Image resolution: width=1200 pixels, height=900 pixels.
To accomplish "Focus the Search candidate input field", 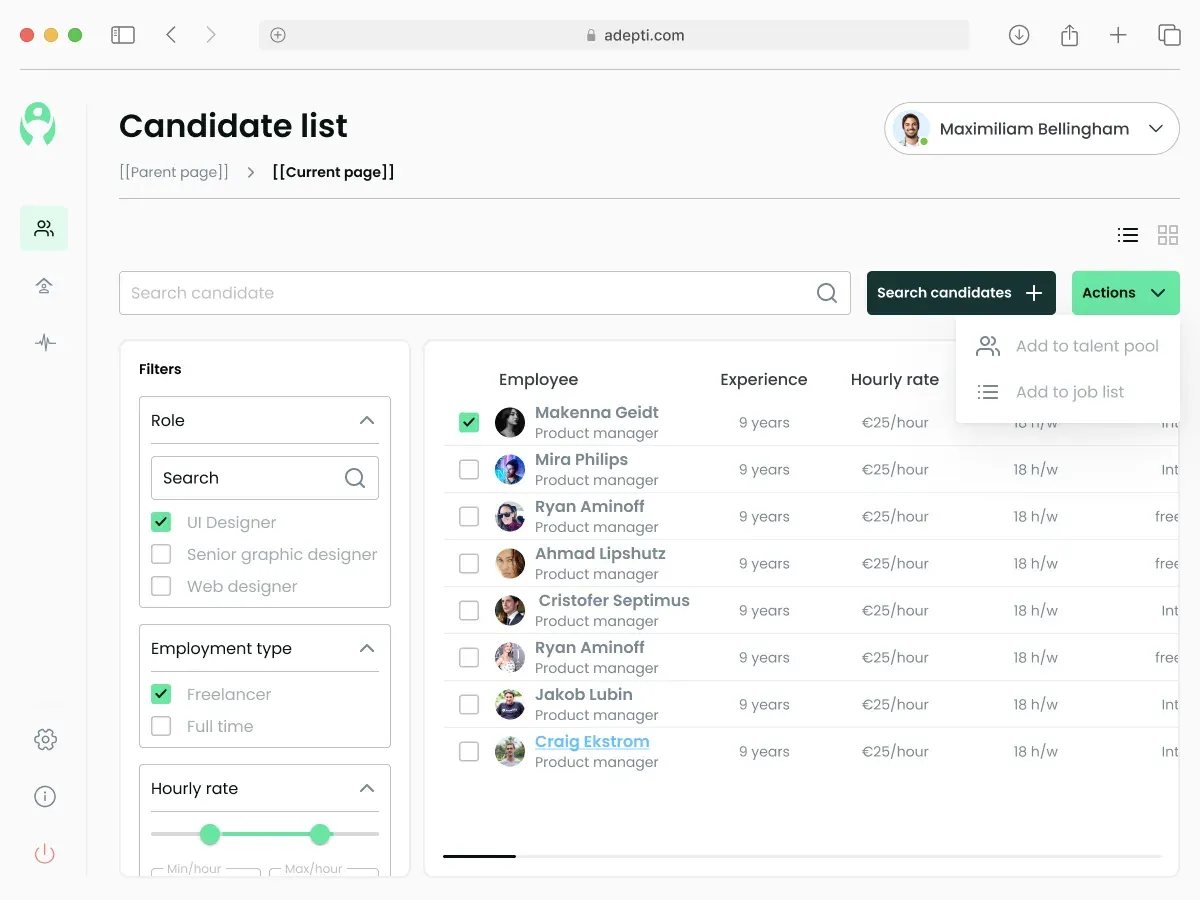I will click(x=484, y=293).
